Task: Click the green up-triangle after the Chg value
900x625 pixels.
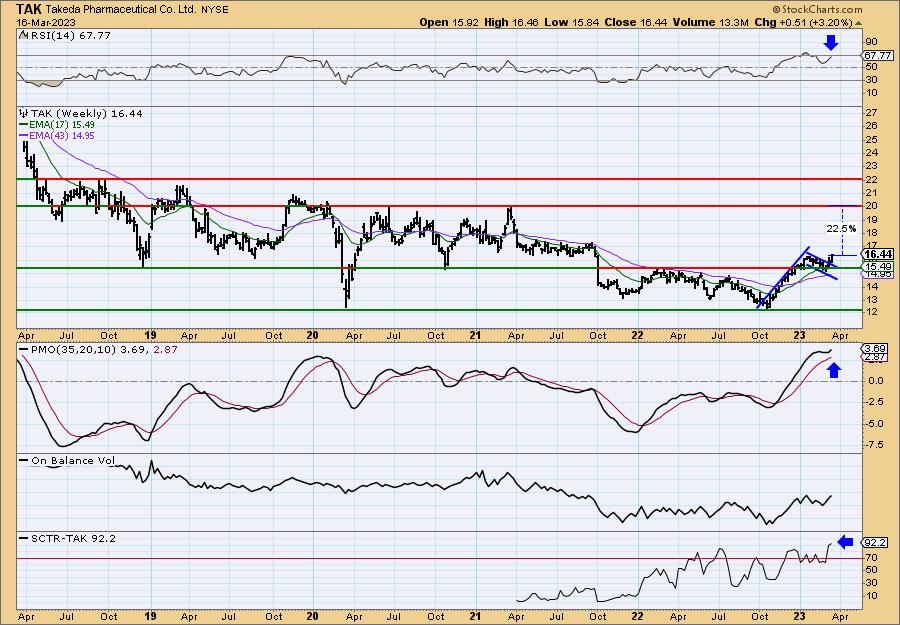Action: (859, 23)
